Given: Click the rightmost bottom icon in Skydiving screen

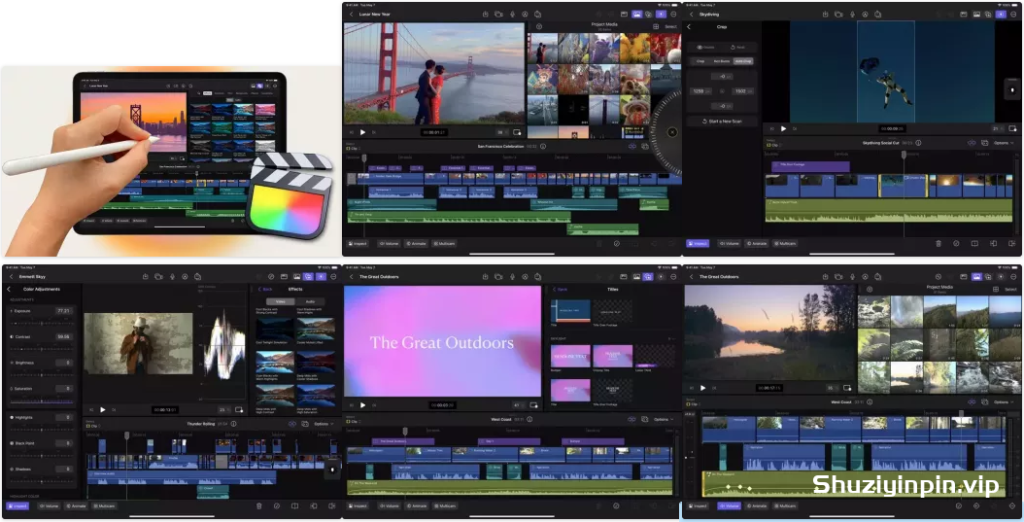Looking at the screenshot, I should click(x=1012, y=243).
